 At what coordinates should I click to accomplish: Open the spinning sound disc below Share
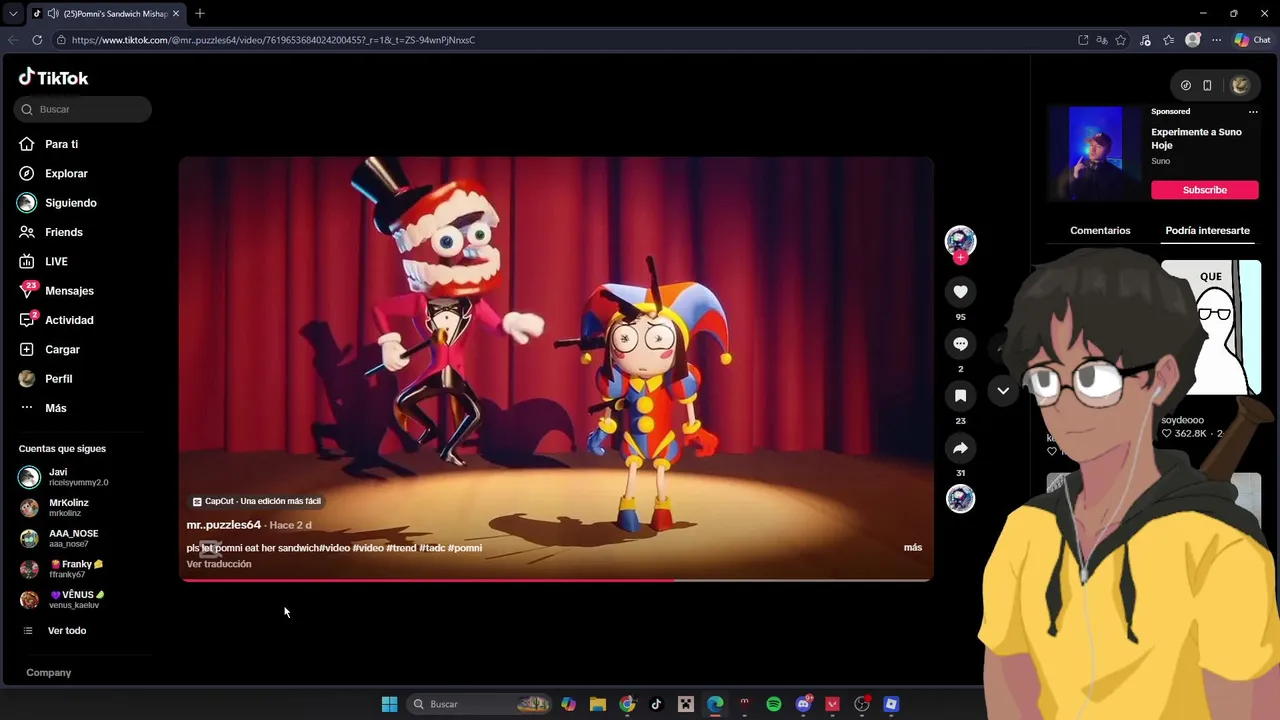(960, 498)
